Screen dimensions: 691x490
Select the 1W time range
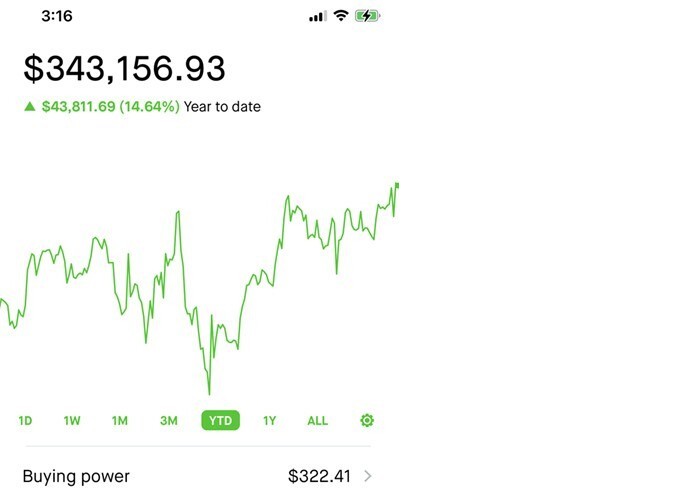(x=72, y=420)
